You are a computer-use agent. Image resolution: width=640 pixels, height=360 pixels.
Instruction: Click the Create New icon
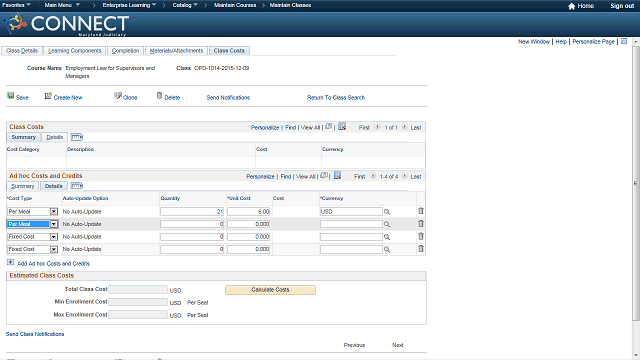click(x=48, y=96)
